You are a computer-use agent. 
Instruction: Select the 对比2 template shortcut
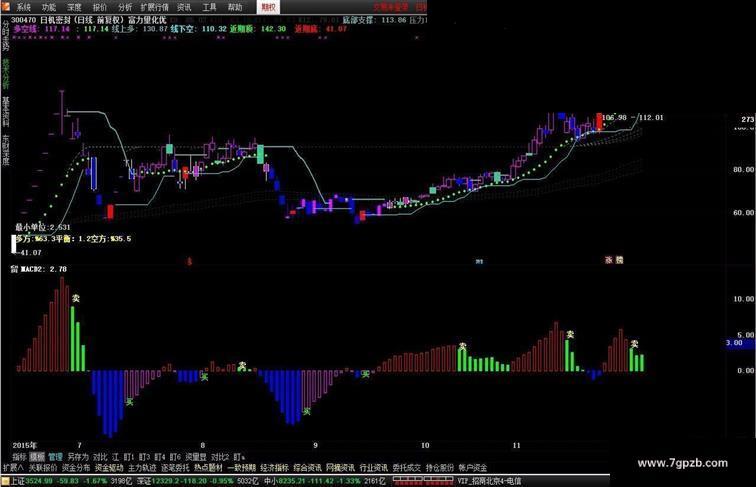[220, 457]
